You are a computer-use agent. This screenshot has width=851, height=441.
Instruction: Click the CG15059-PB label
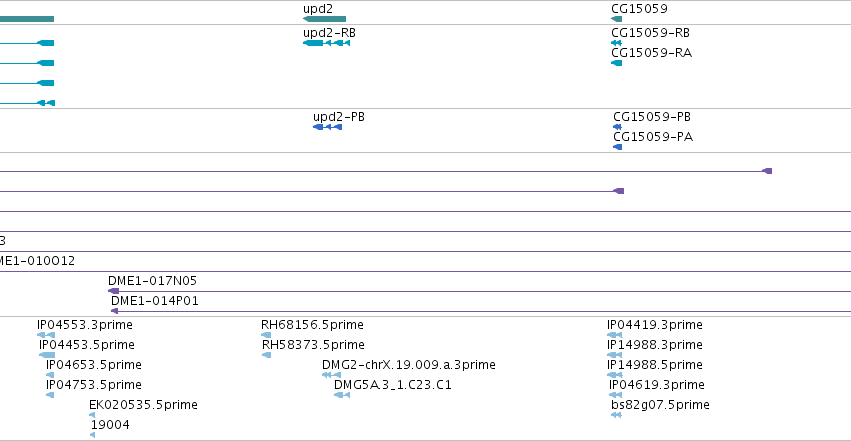point(652,117)
